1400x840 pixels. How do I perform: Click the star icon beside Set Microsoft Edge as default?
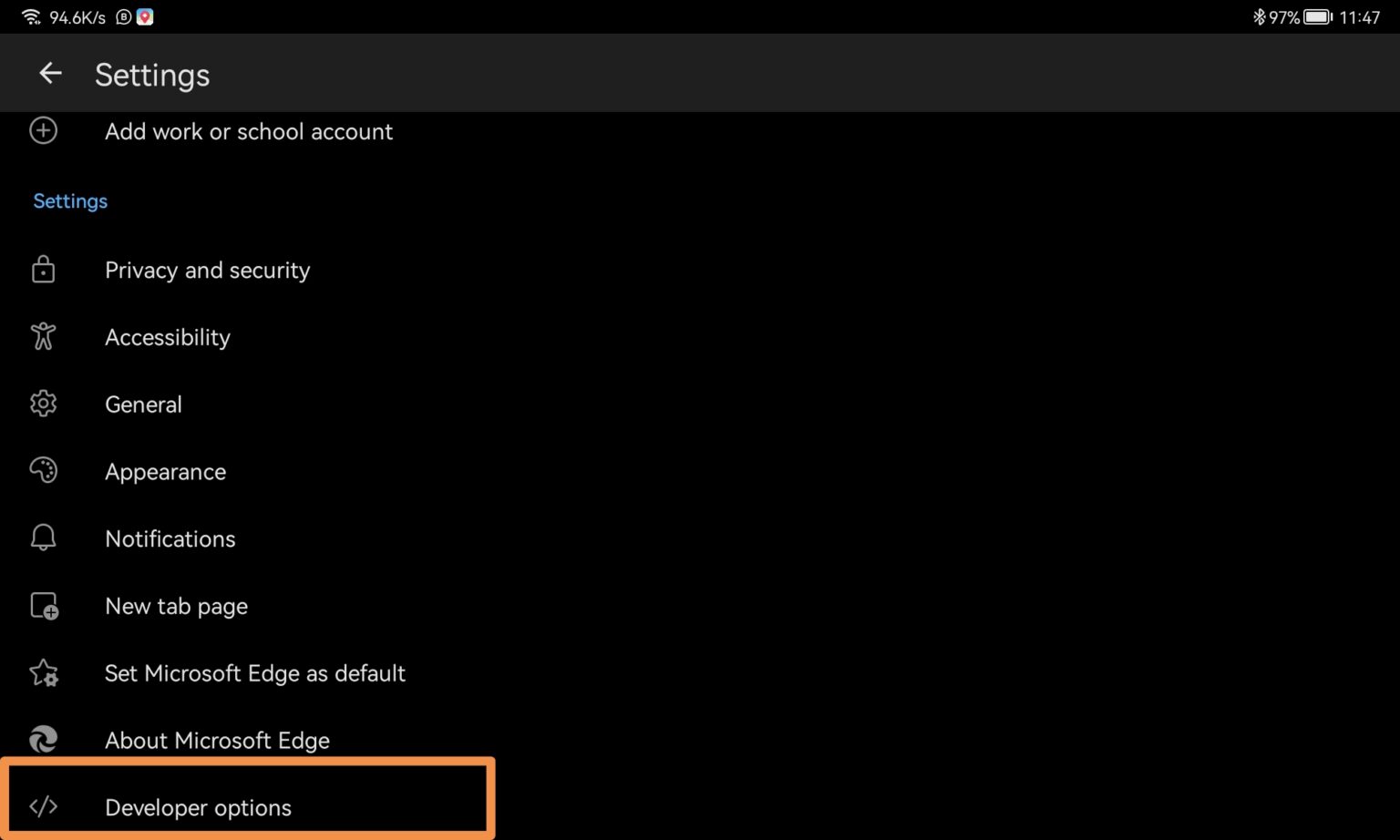(x=43, y=672)
